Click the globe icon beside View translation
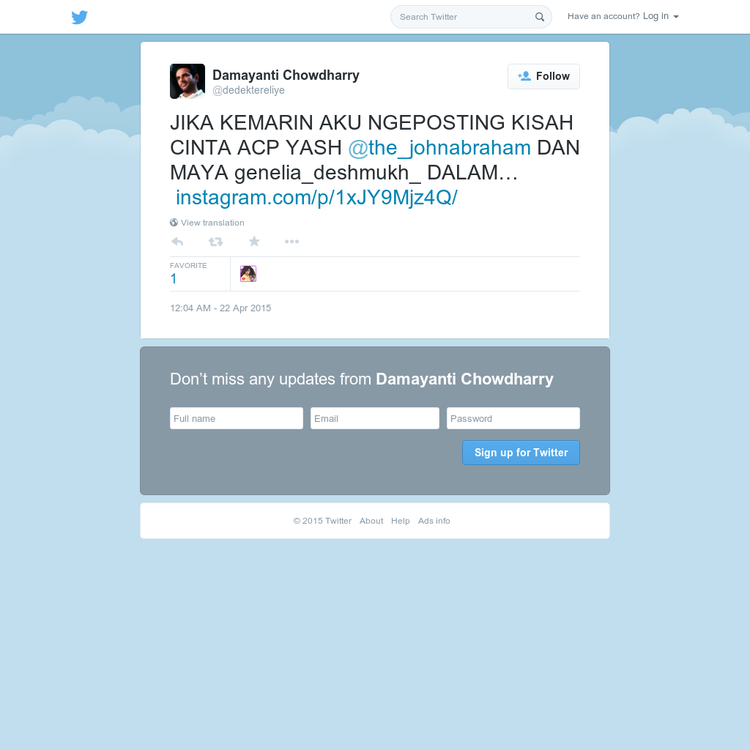The width and height of the screenshot is (750, 750). point(174,222)
